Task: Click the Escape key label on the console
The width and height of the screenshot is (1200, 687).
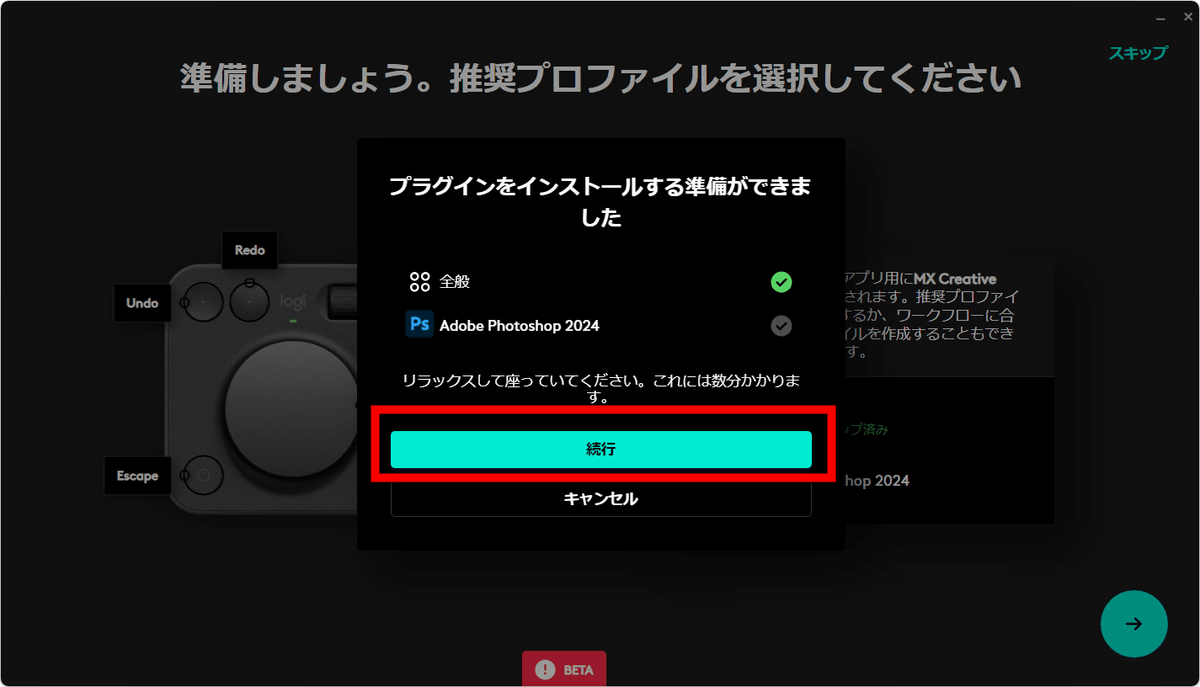Action: coord(139,476)
